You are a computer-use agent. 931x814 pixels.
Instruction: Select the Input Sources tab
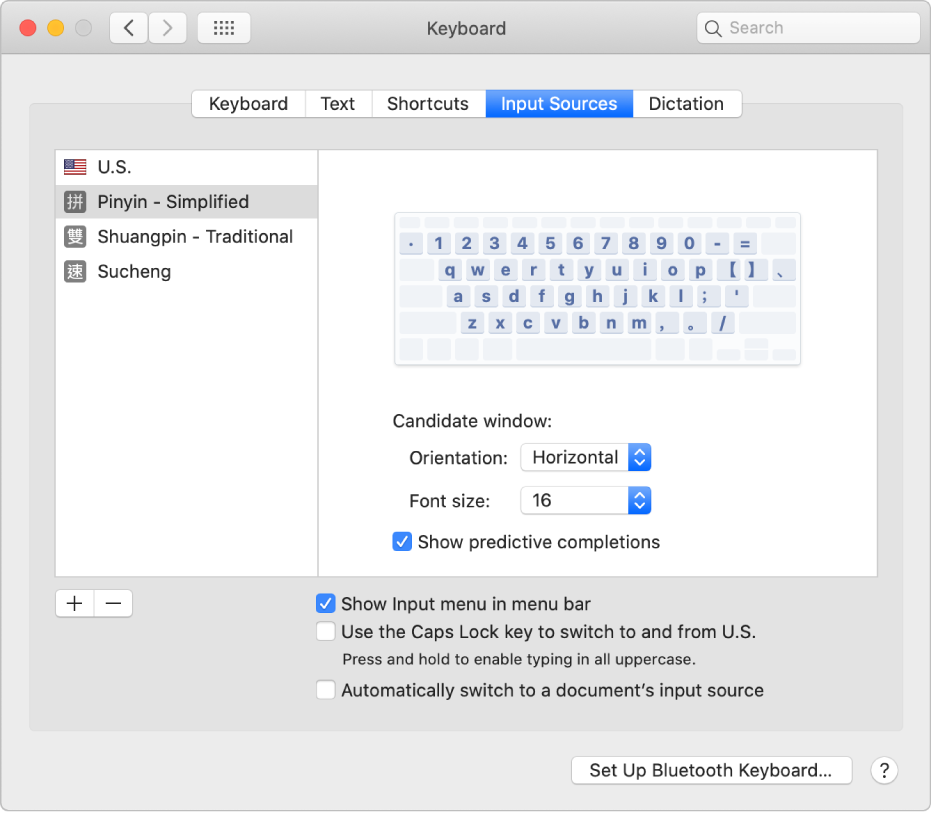(x=559, y=104)
